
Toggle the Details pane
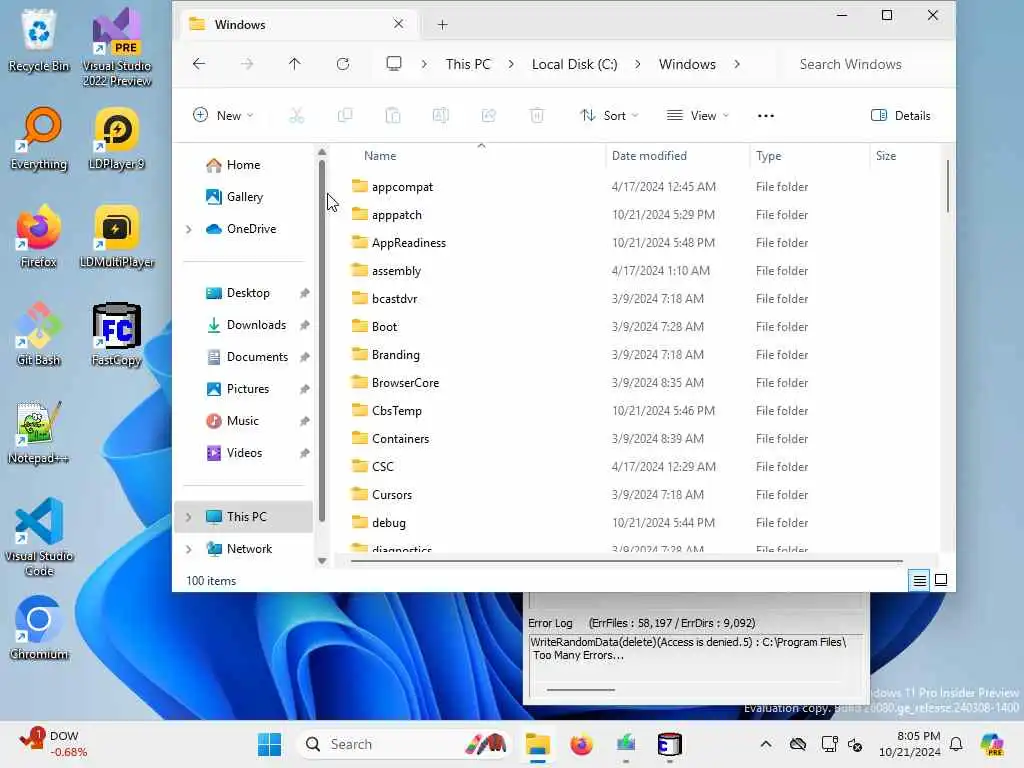[901, 116]
